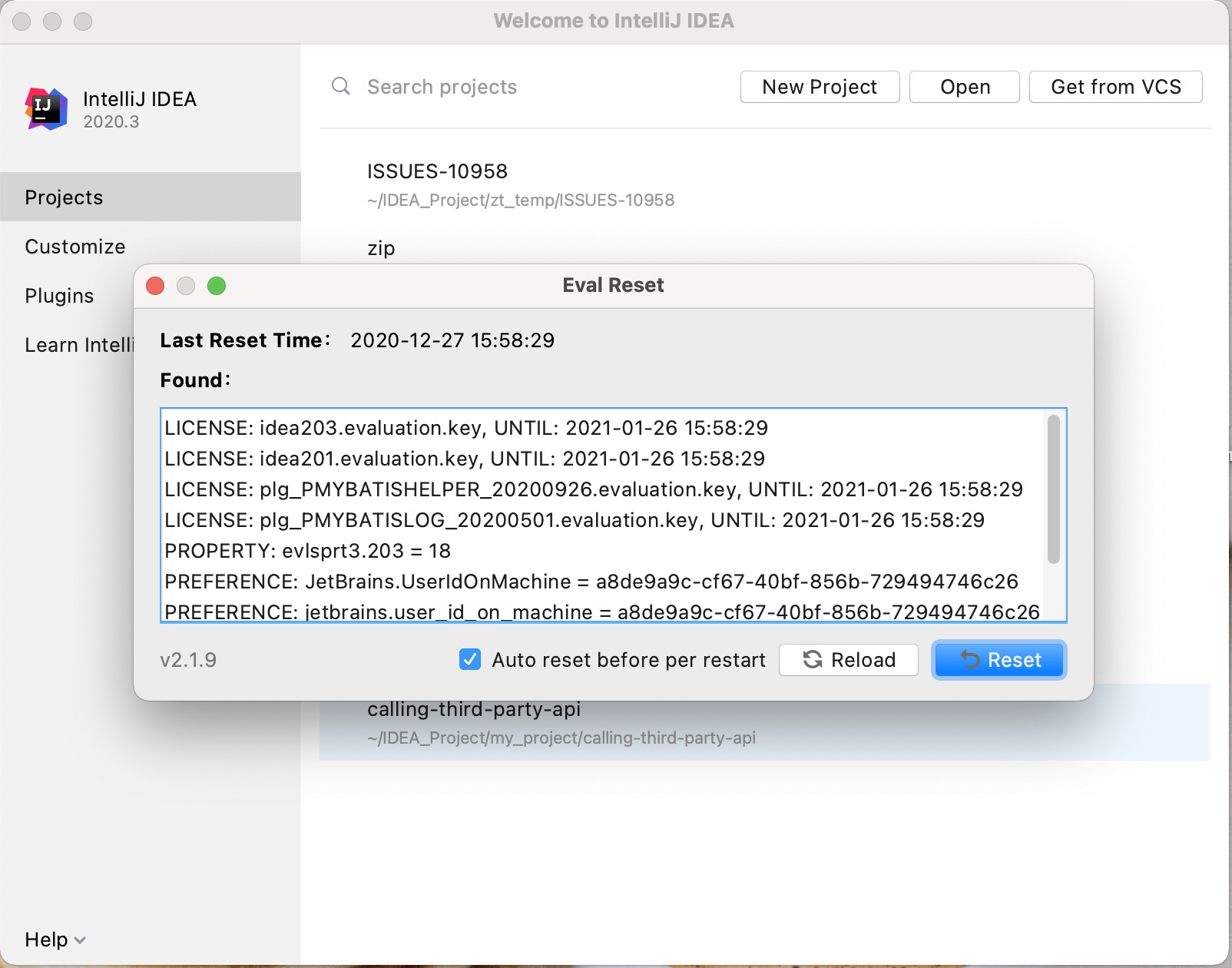Select the jetbrains.user_id_on_machine preference line

tap(602, 612)
